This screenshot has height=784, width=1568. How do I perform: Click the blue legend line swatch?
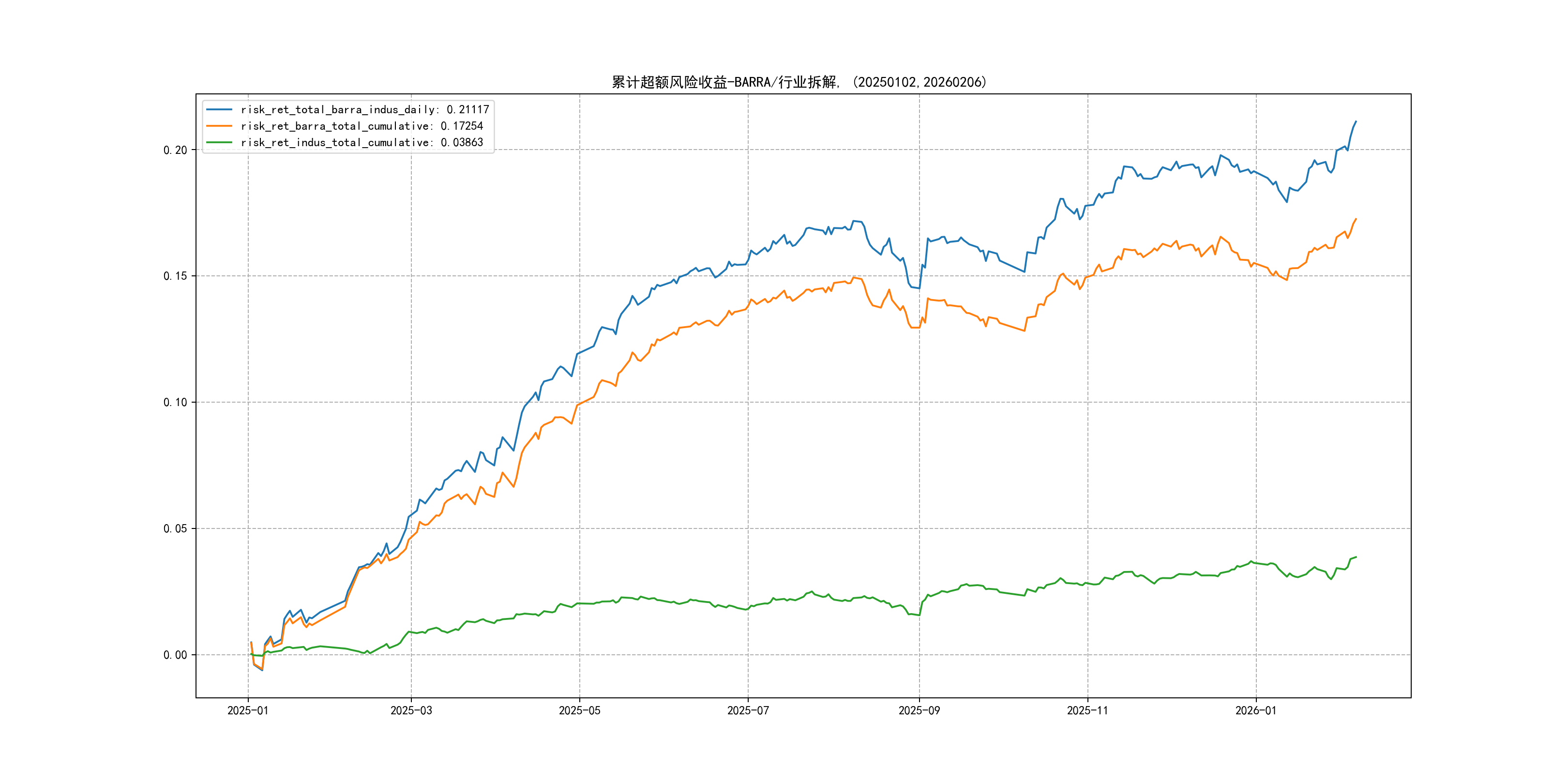pyautogui.click(x=219, y=109)
